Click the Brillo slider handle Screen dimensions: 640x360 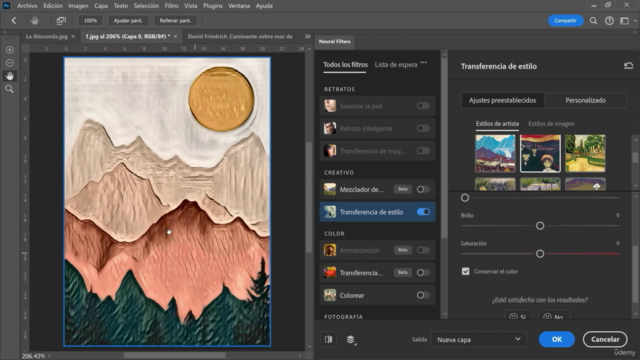tap(540, 226)
